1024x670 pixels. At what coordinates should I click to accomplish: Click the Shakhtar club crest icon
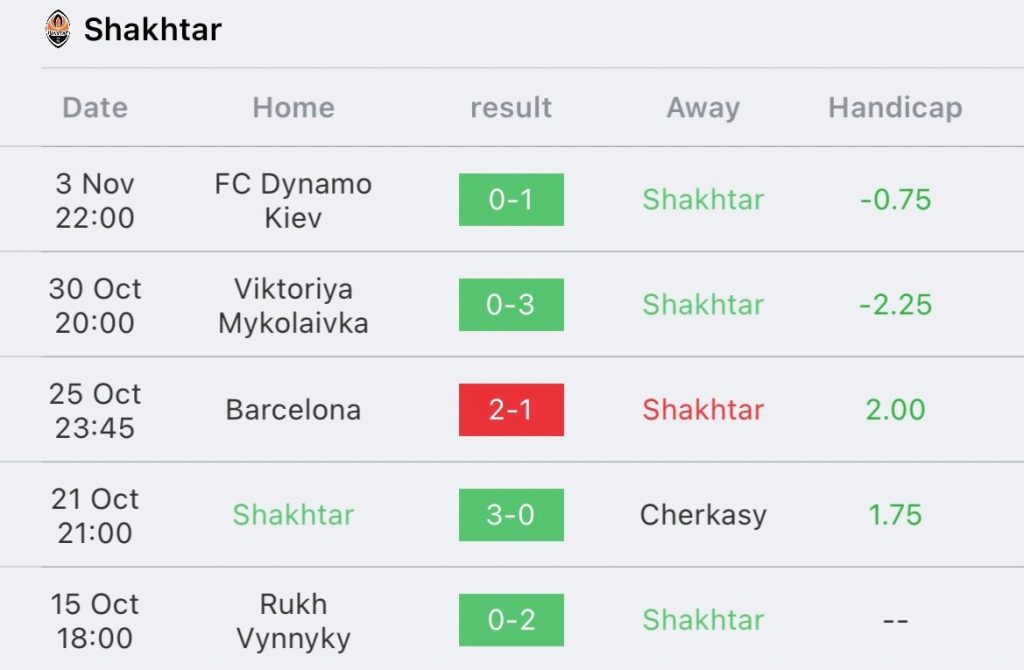click(58, 29)
